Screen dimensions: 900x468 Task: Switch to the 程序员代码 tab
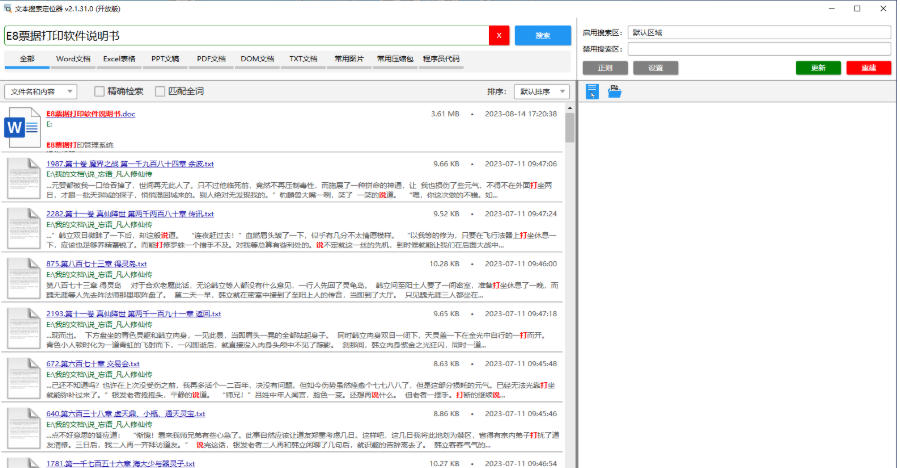tap(441, 59)
